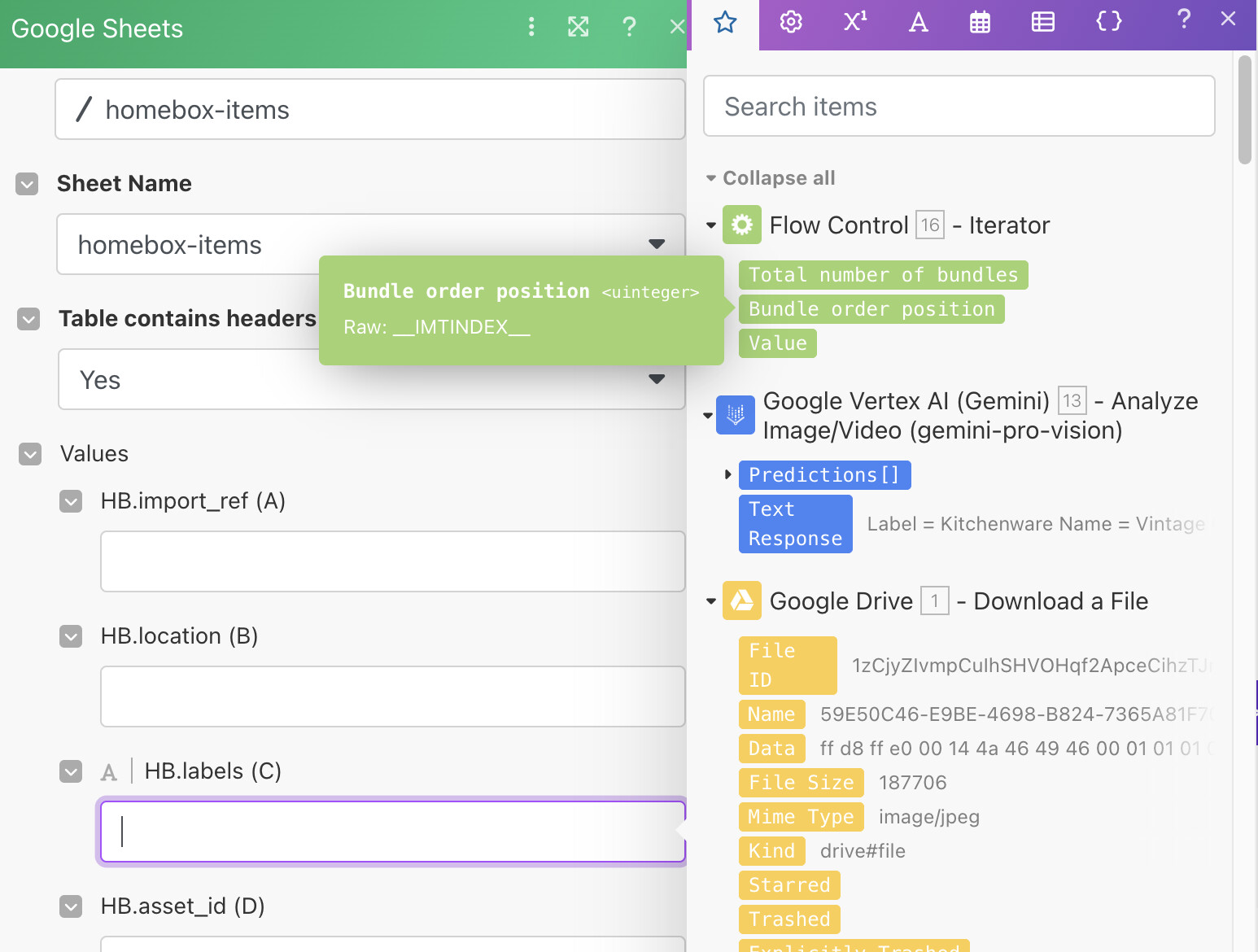Insert the File Size pill
This screenshot has height=952, width=1258.
tap(801, 783)
